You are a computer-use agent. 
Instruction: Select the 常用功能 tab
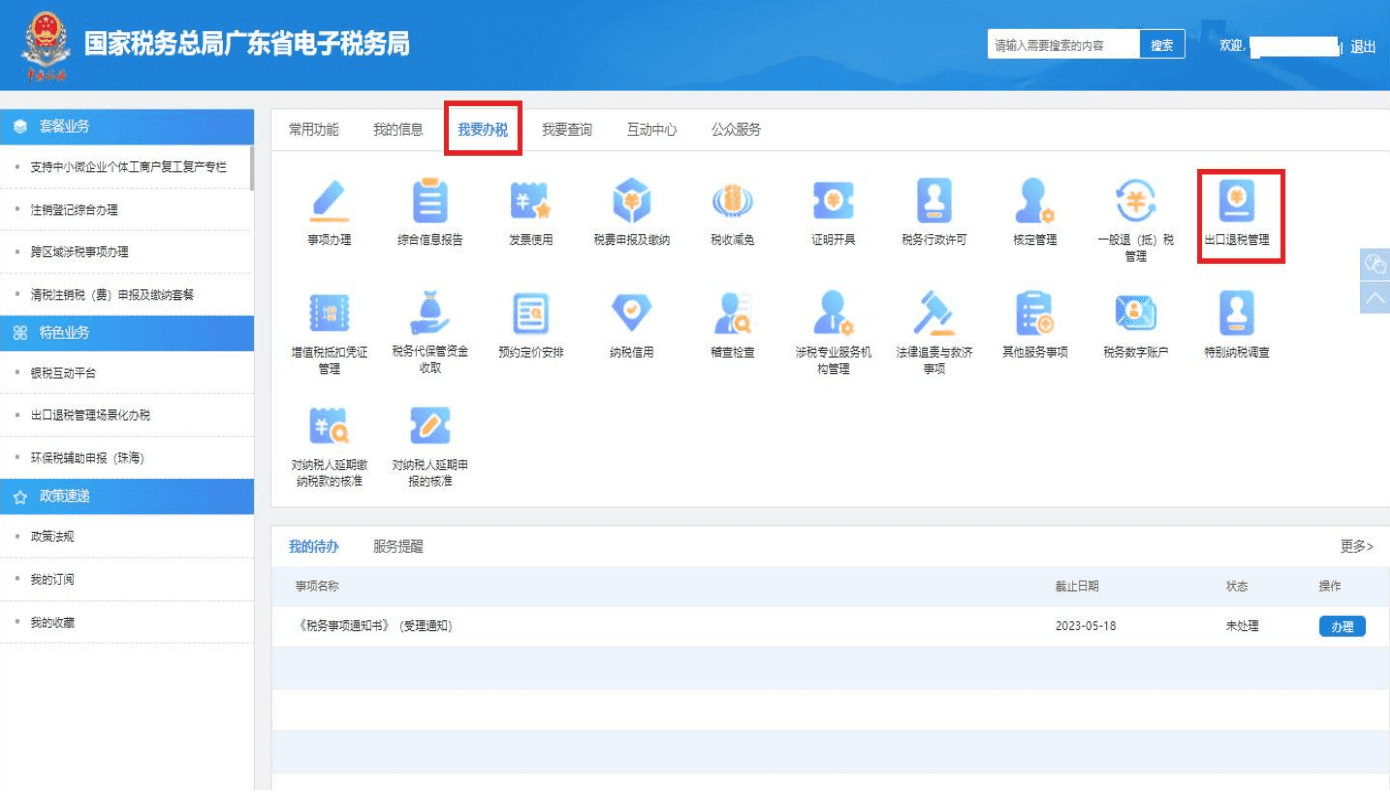pyautogui.click(x=314, y=130)
